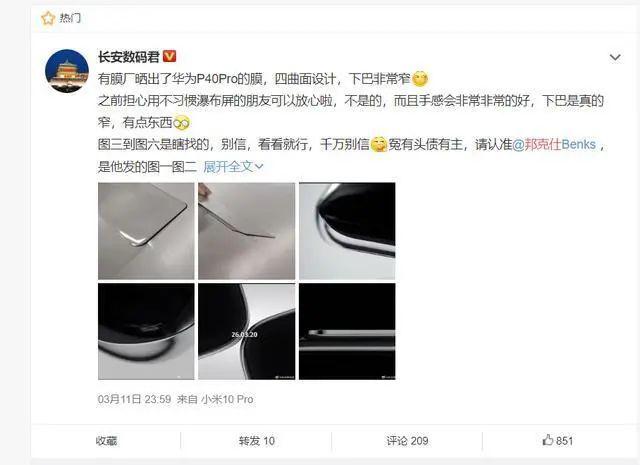Click the 热门 hot label

click(70, 18)
